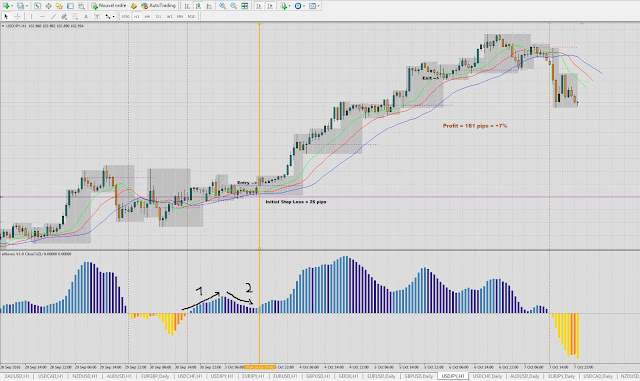Screen dimensions: 640x381
Task: Expand the Templates dropdown arrow
Action: click(318, 6)
